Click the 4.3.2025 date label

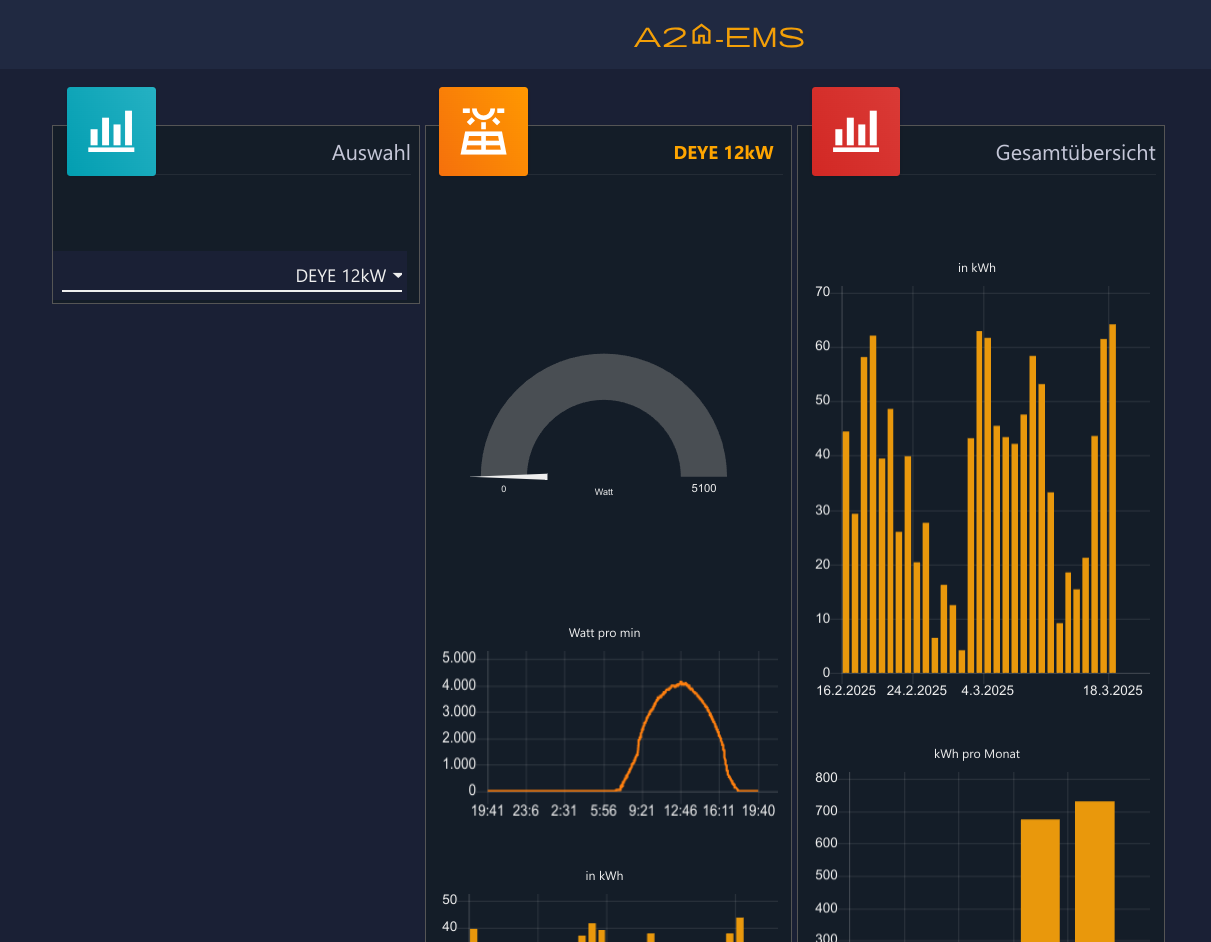988,691
